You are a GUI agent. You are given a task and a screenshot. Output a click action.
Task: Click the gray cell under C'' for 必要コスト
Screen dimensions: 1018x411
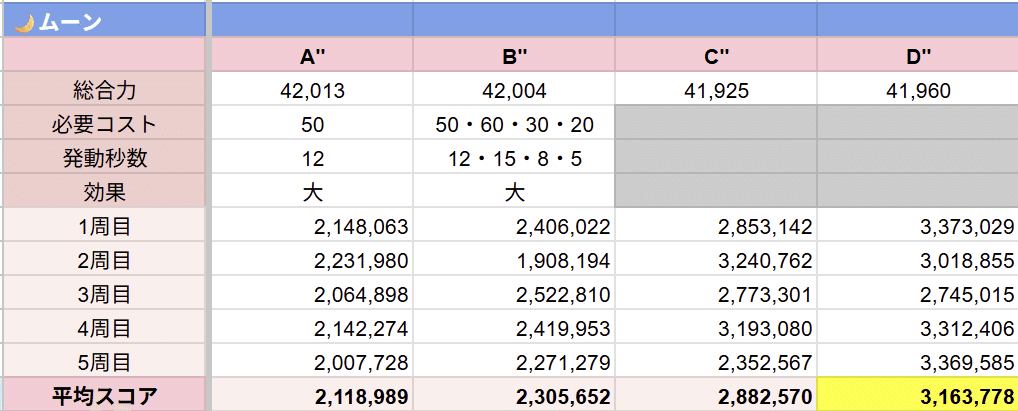[x=716, y=124]
